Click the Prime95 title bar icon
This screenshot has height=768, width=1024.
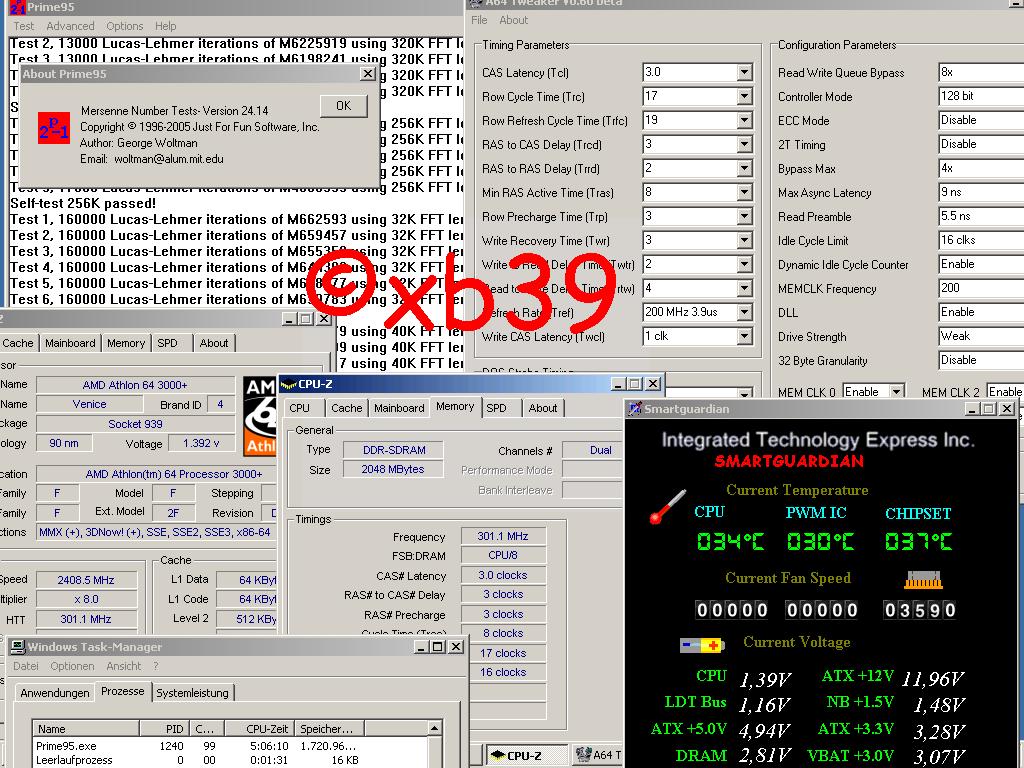(18, 7)
